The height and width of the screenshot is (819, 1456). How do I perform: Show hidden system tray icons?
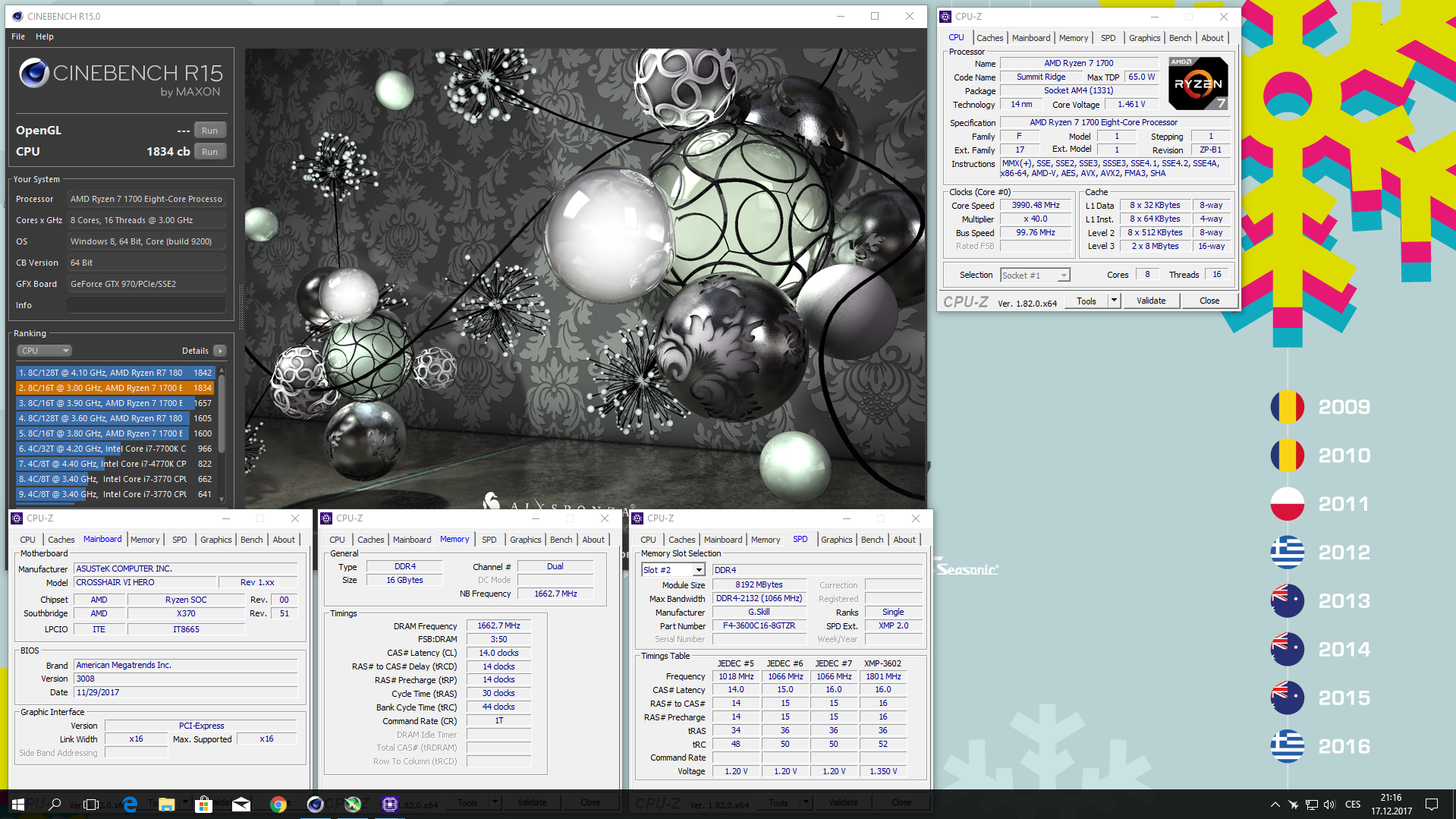[x=1275, y=805]
